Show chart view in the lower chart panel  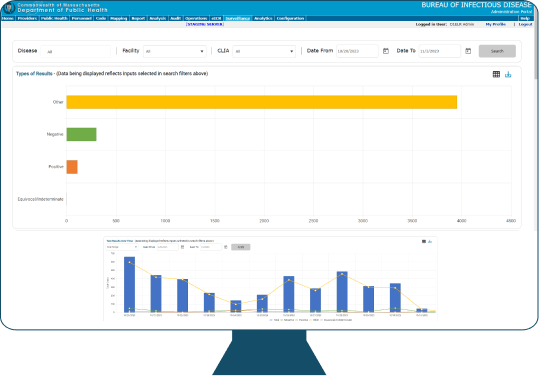(430, 242)
